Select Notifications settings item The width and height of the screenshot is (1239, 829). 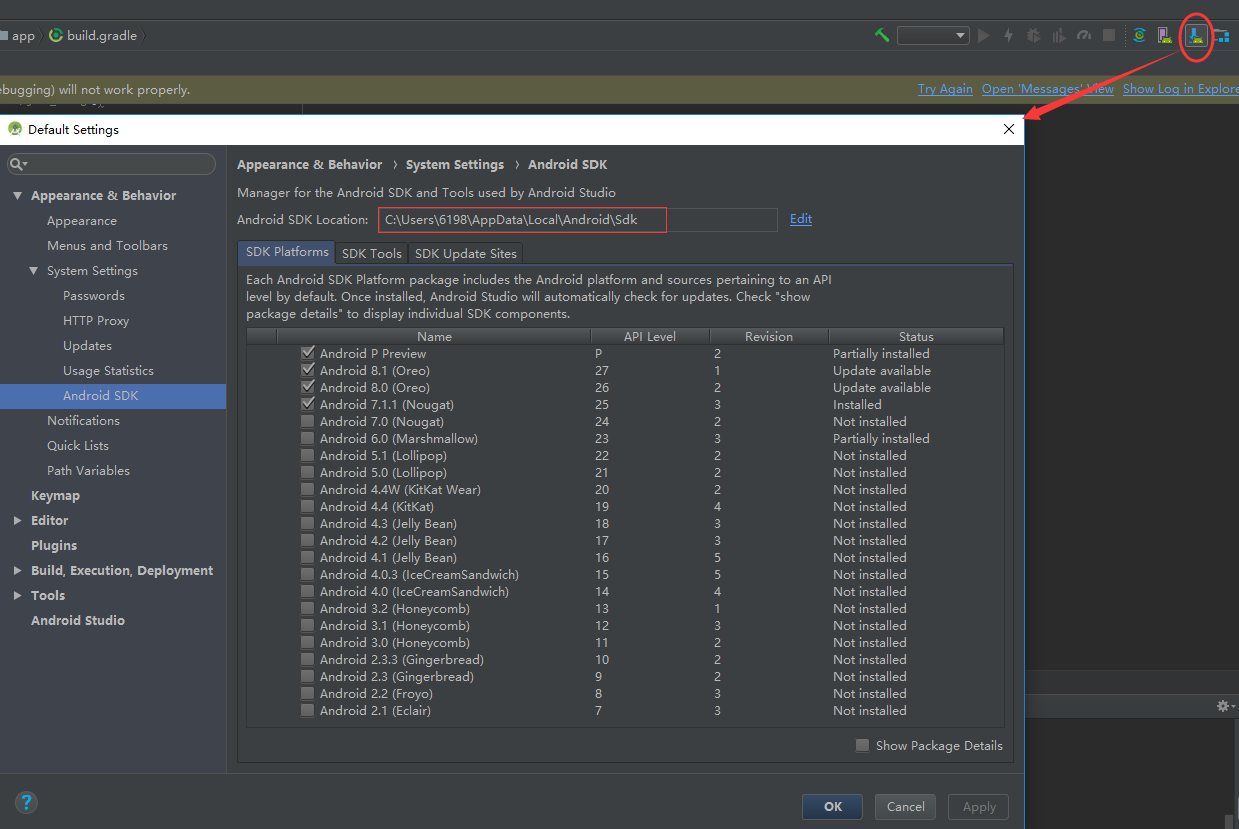tap(83, 421)
